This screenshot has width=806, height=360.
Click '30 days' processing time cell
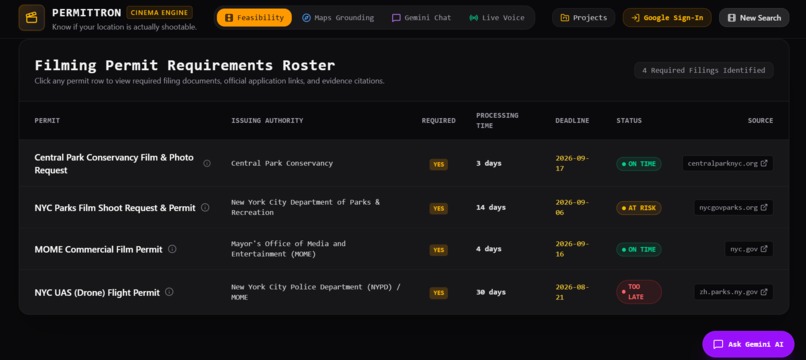tap(490, 292)
